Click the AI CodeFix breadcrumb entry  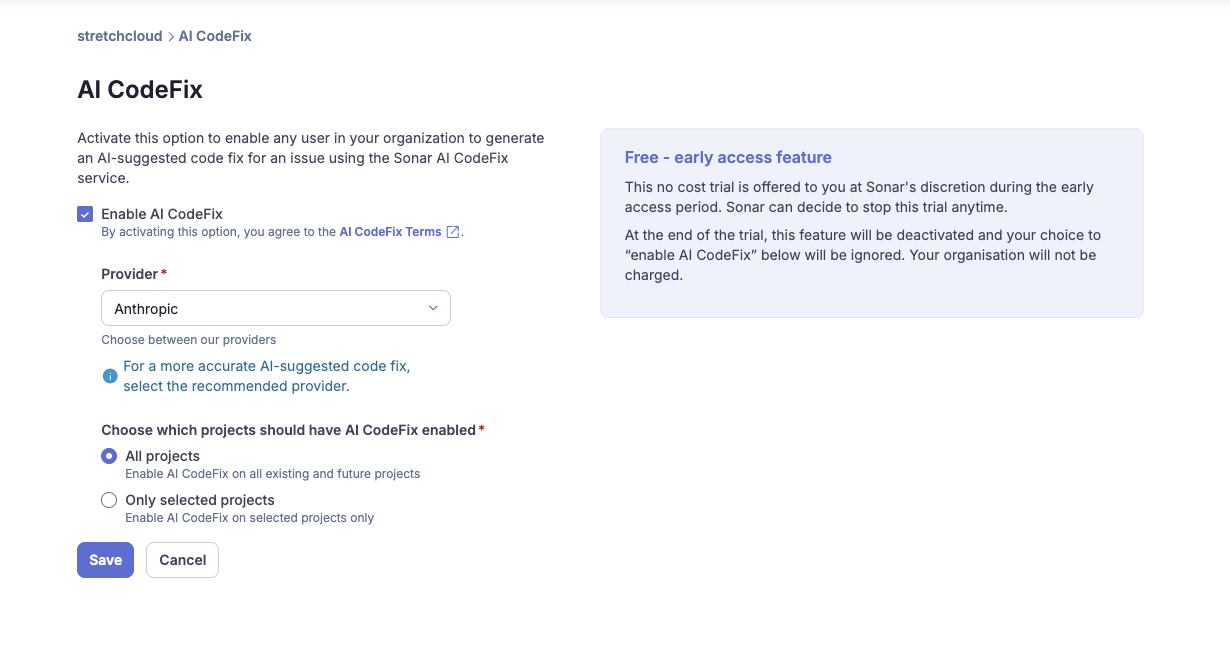pyautogui.click(x=215, y=36)
